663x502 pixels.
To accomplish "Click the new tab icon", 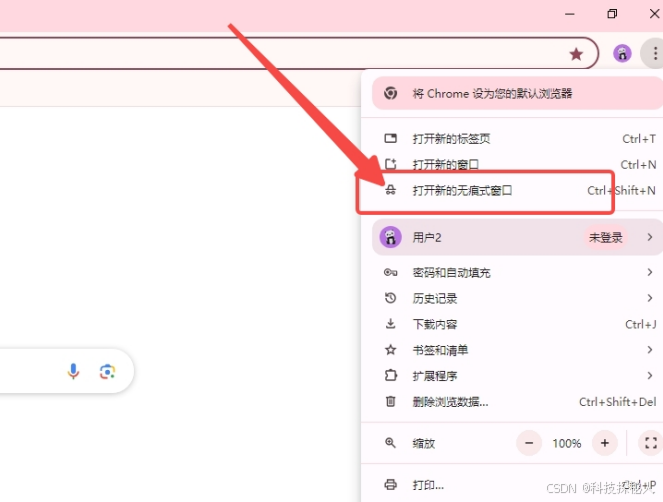I will click(x=390, y=138).
